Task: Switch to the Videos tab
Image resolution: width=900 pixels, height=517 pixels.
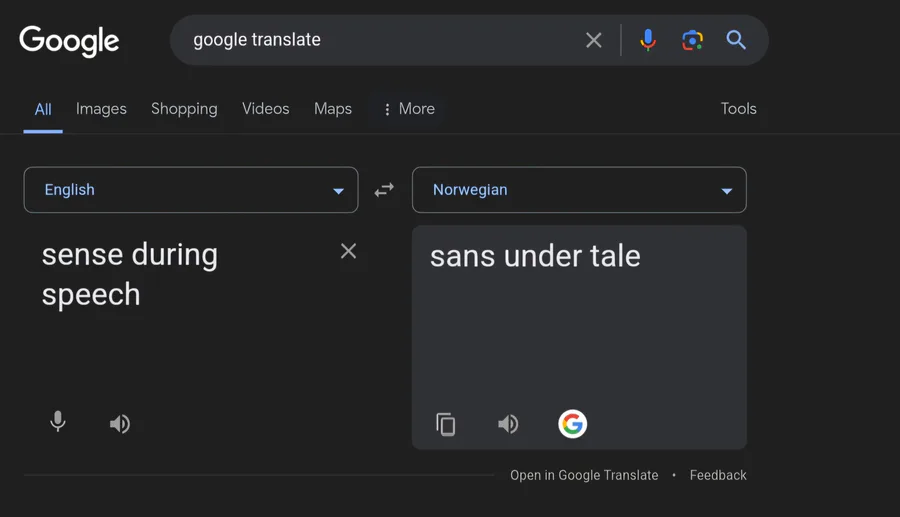Action: click(266, 109)
